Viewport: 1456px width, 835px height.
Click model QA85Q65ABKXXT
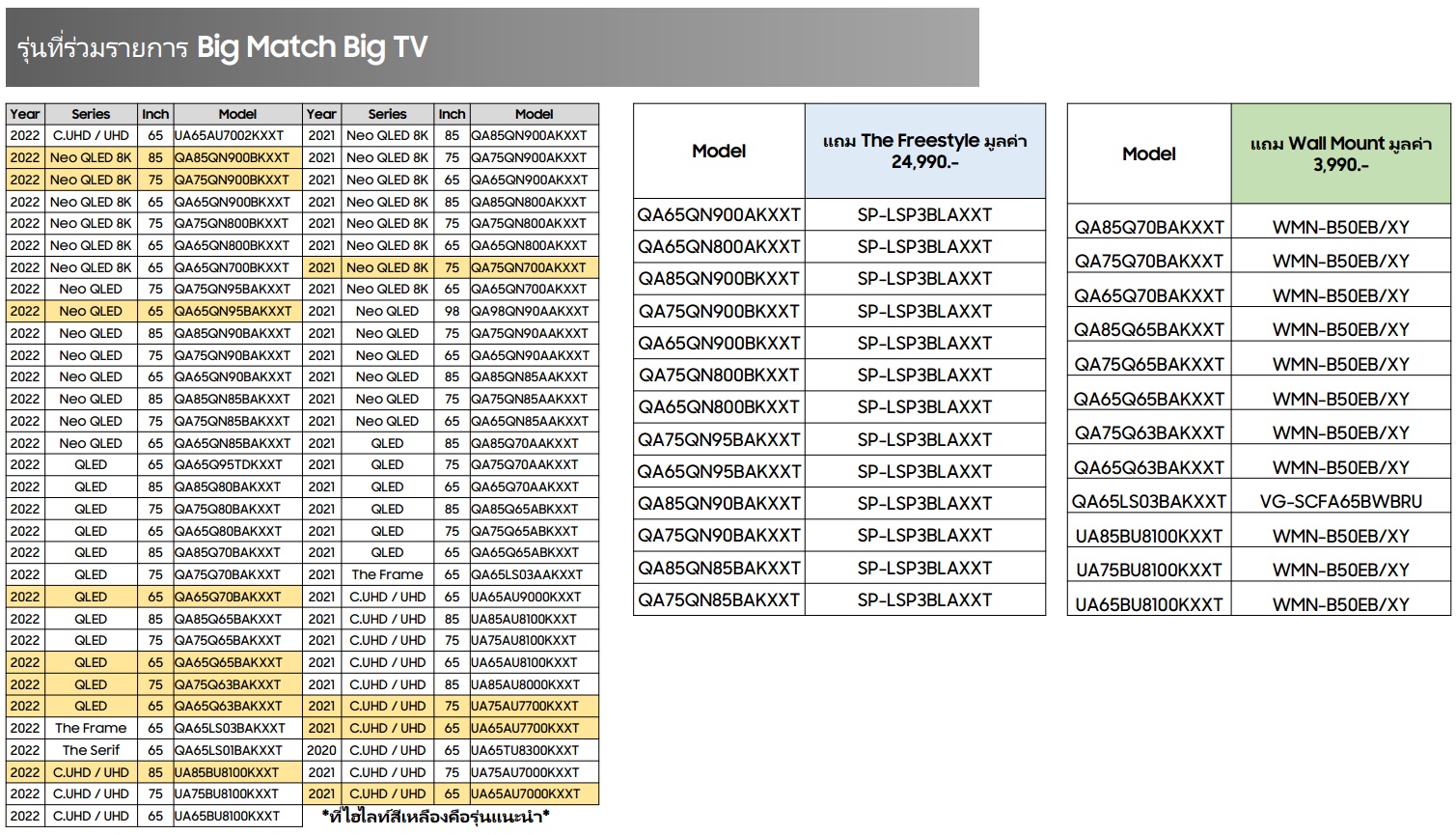[x=534, y=509]
